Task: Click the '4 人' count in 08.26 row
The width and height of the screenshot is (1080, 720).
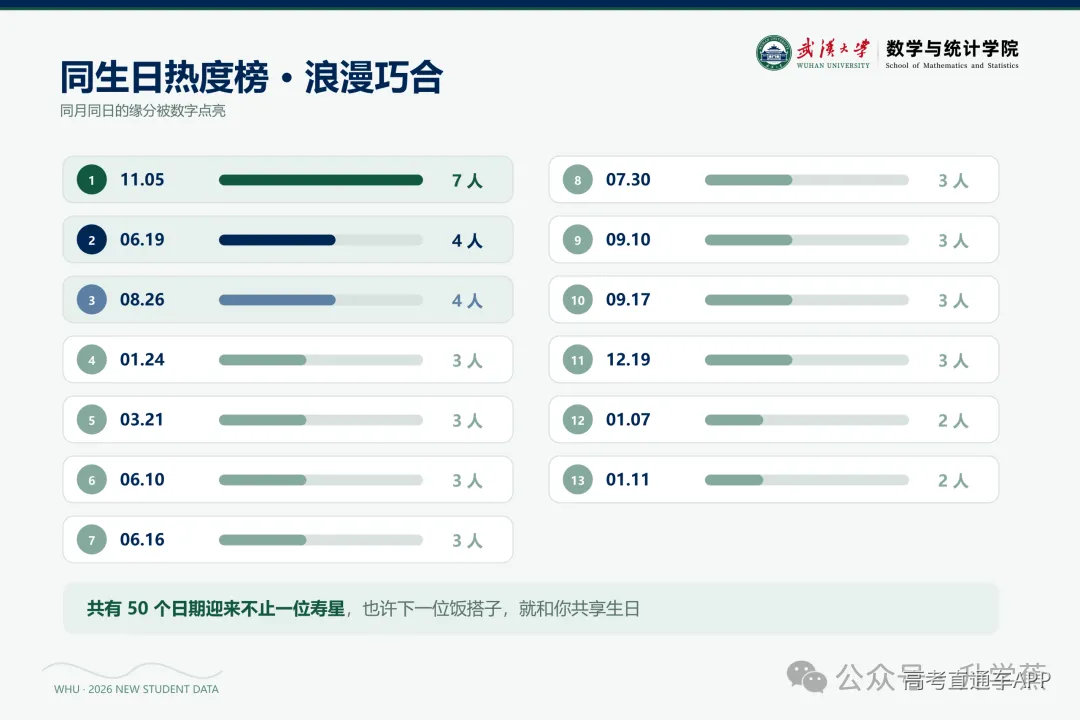Action: [x=467, y=300]
